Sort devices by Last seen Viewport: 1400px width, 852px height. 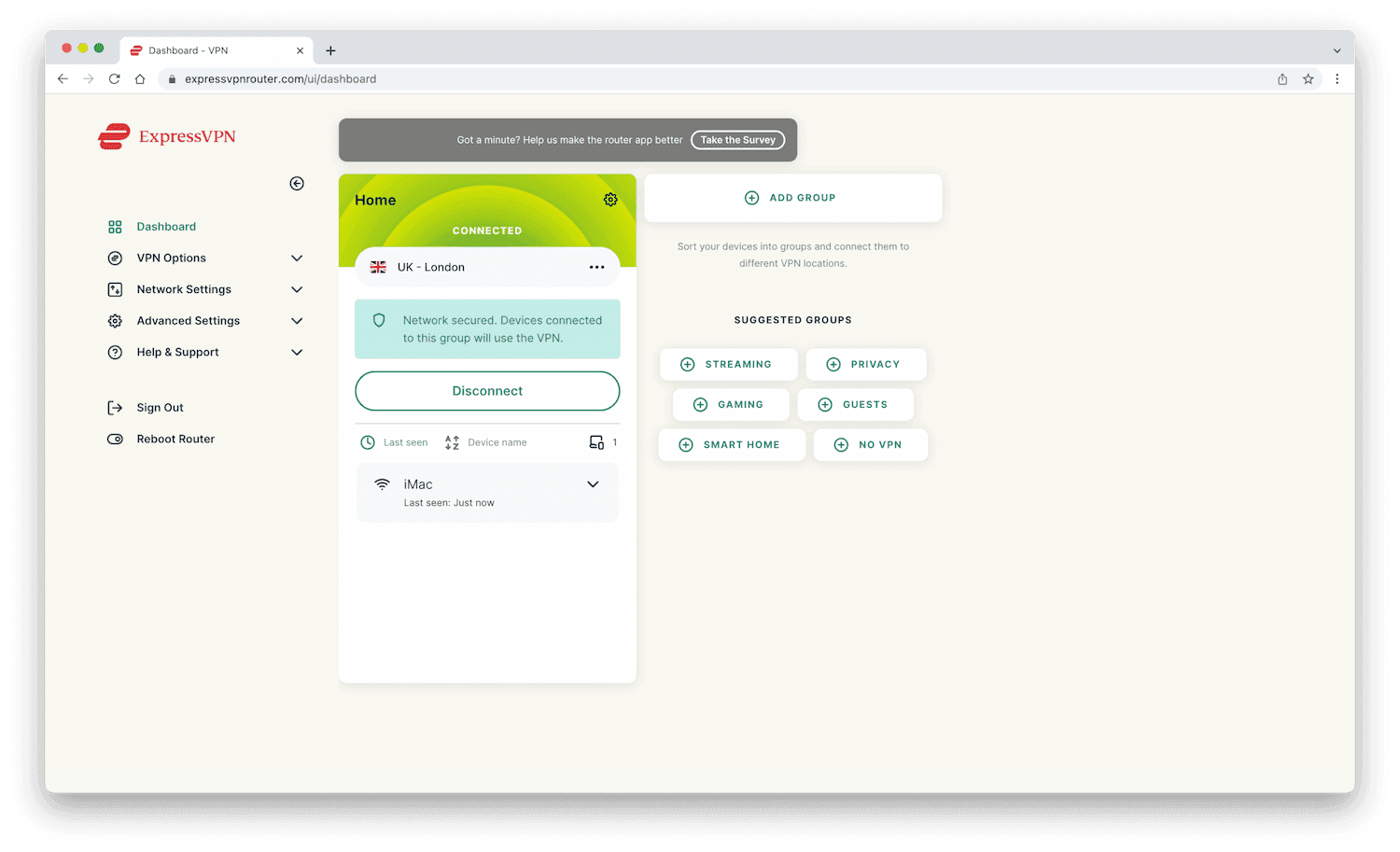[394, 442]
